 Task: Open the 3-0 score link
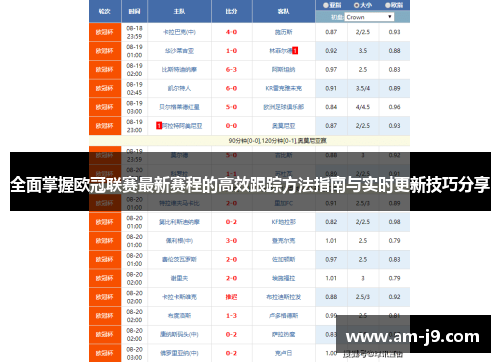pos(231,241)
